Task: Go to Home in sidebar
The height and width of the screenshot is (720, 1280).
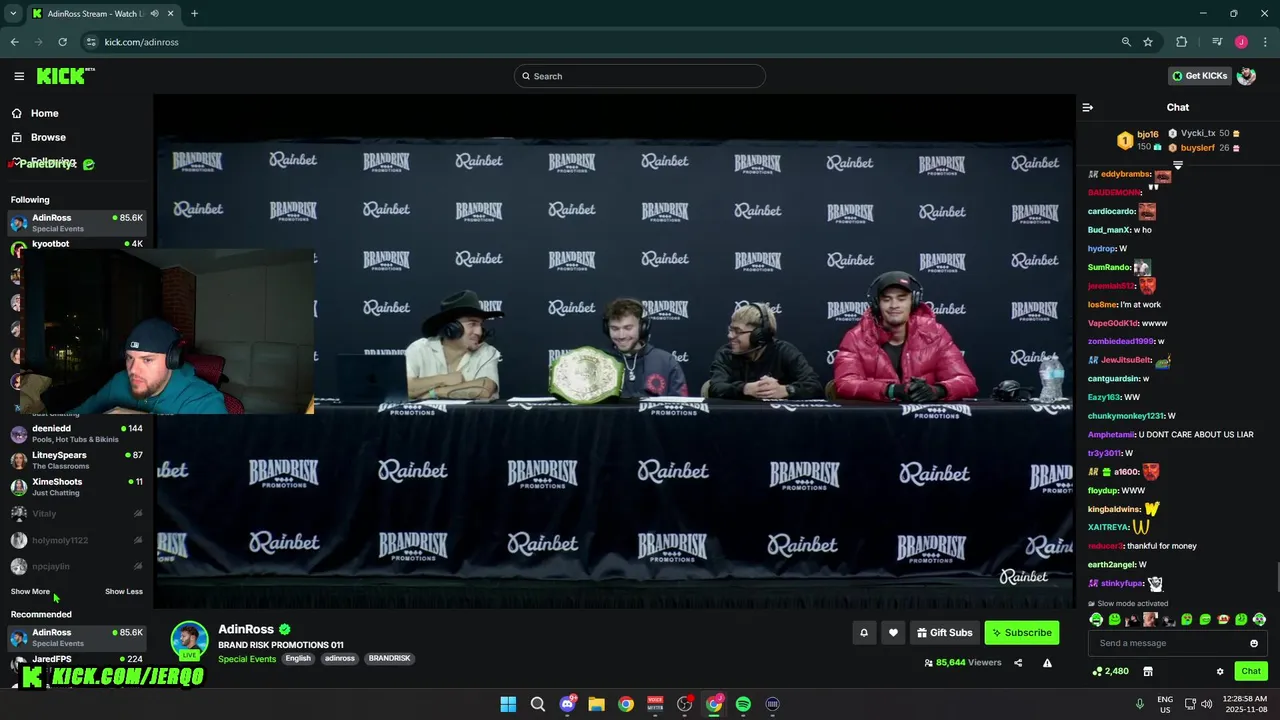Action: 34,113
